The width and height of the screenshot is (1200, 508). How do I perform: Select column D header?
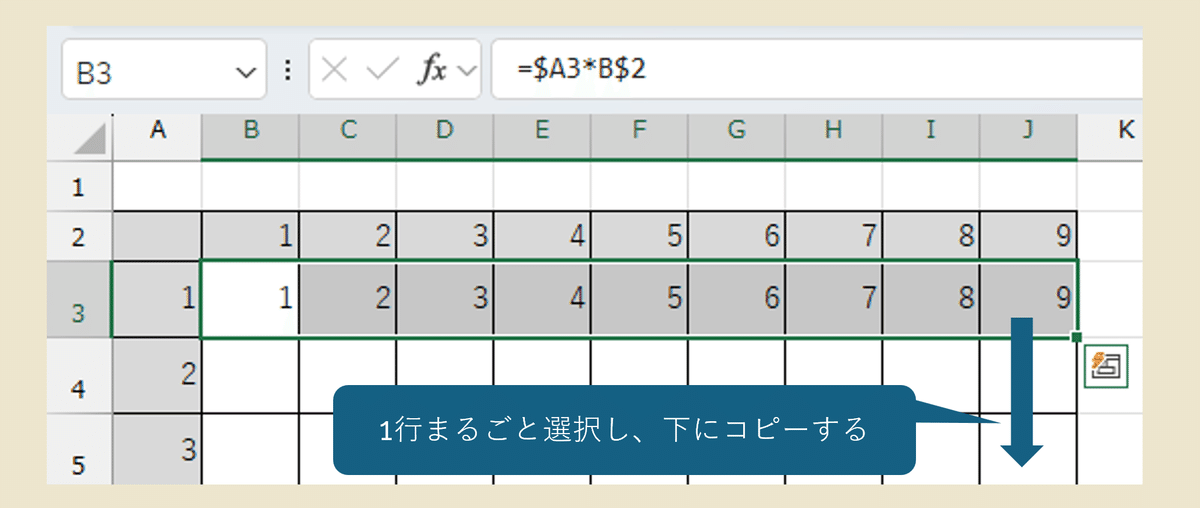[x=444, y=136]
